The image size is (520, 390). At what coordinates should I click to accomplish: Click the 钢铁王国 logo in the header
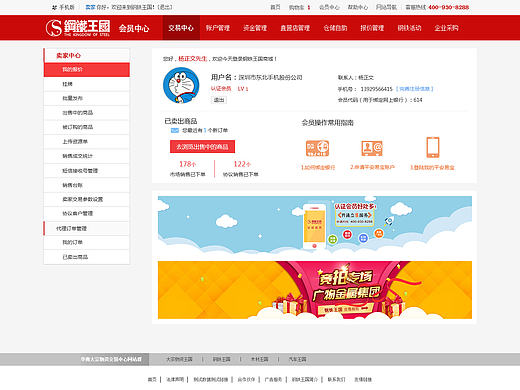point(78,28)
